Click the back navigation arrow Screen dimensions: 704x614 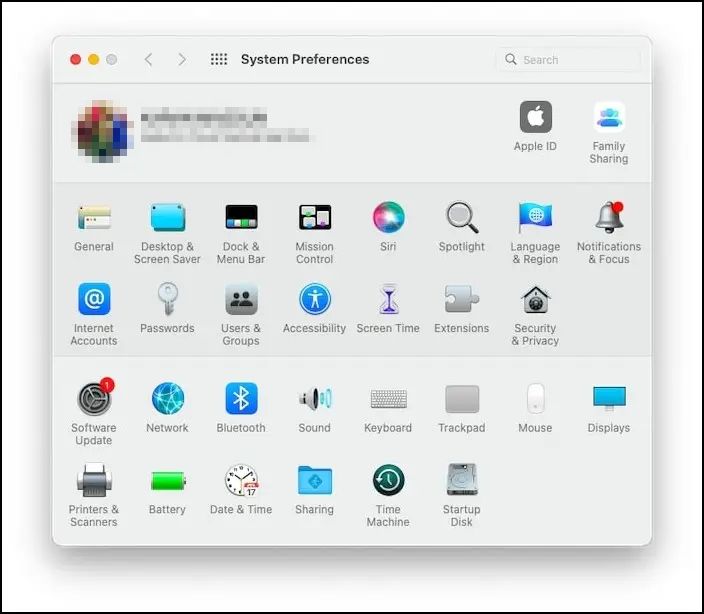(149, 60)
